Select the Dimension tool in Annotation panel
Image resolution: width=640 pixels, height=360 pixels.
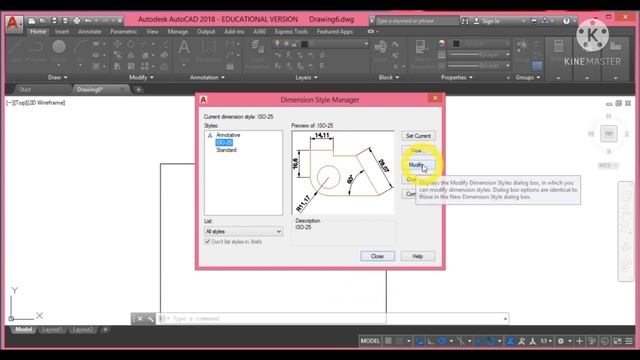[x=209, y=51]
